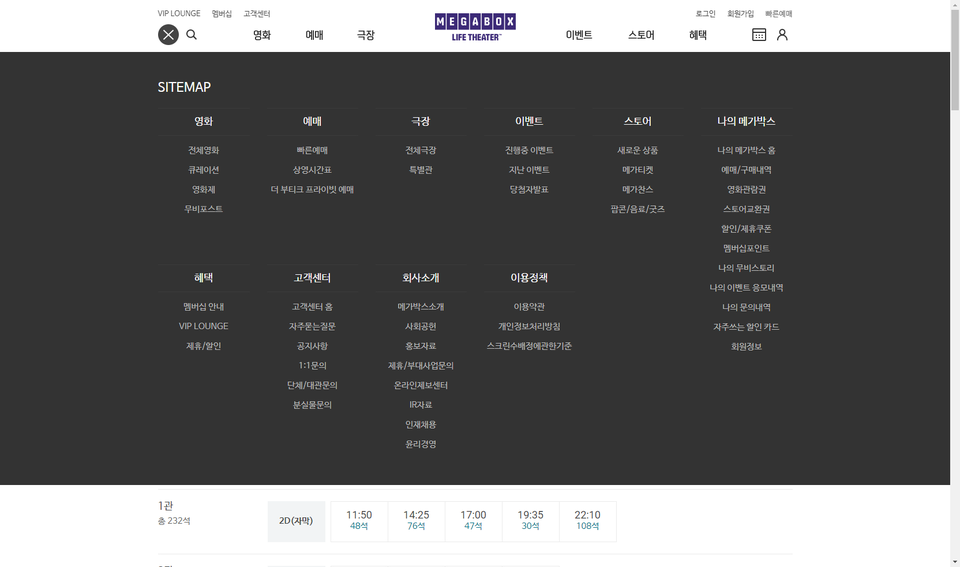960x567 pixels.
Task: Open 자주묻는질문 under 고객센터
Action: 312,326
